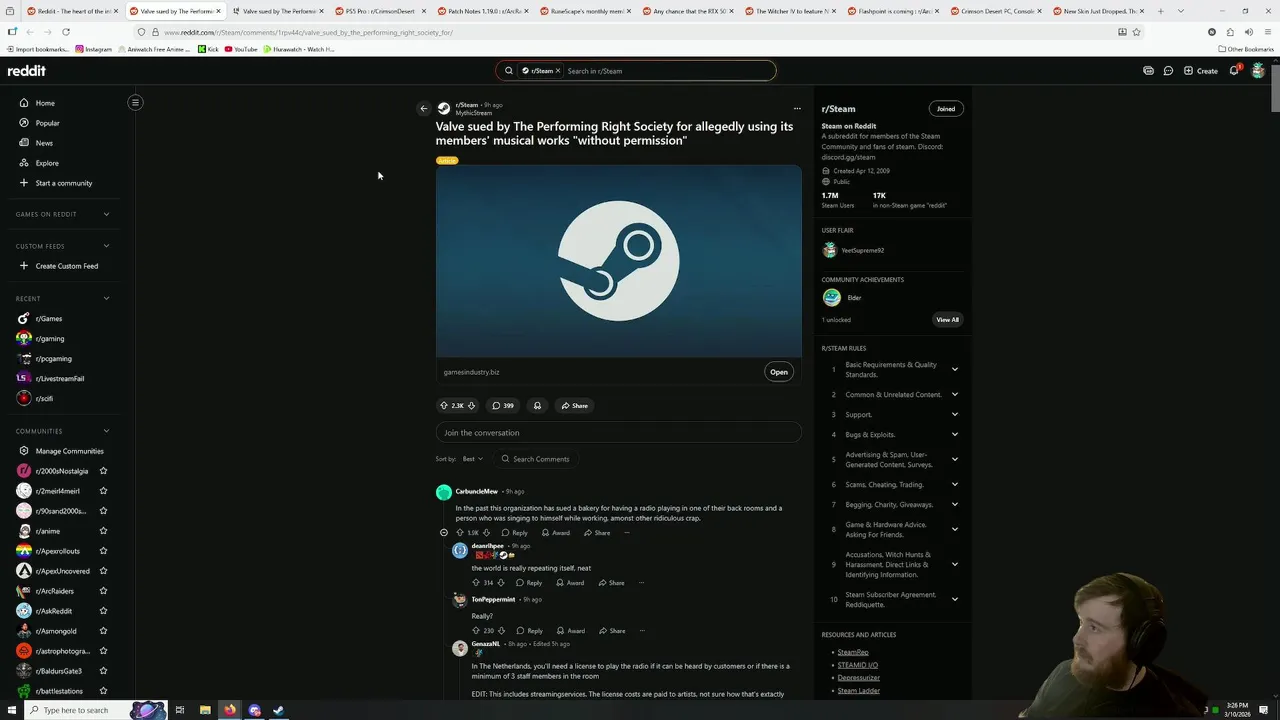
Task: Favorite r/anime with star
Action: (103, 531)
